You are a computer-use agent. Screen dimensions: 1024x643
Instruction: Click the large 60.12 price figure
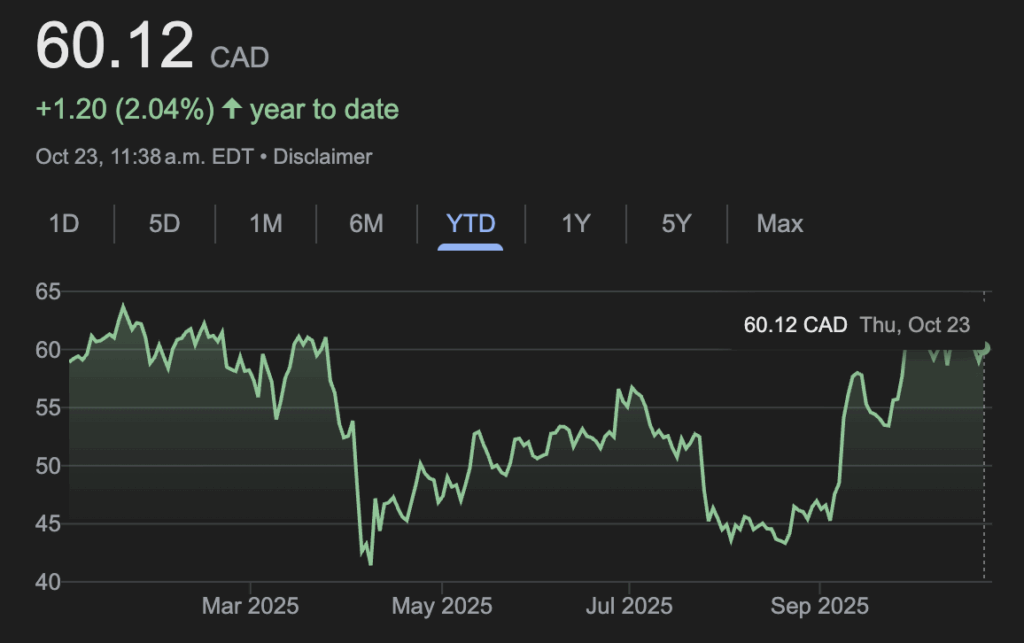click(115, 46)
